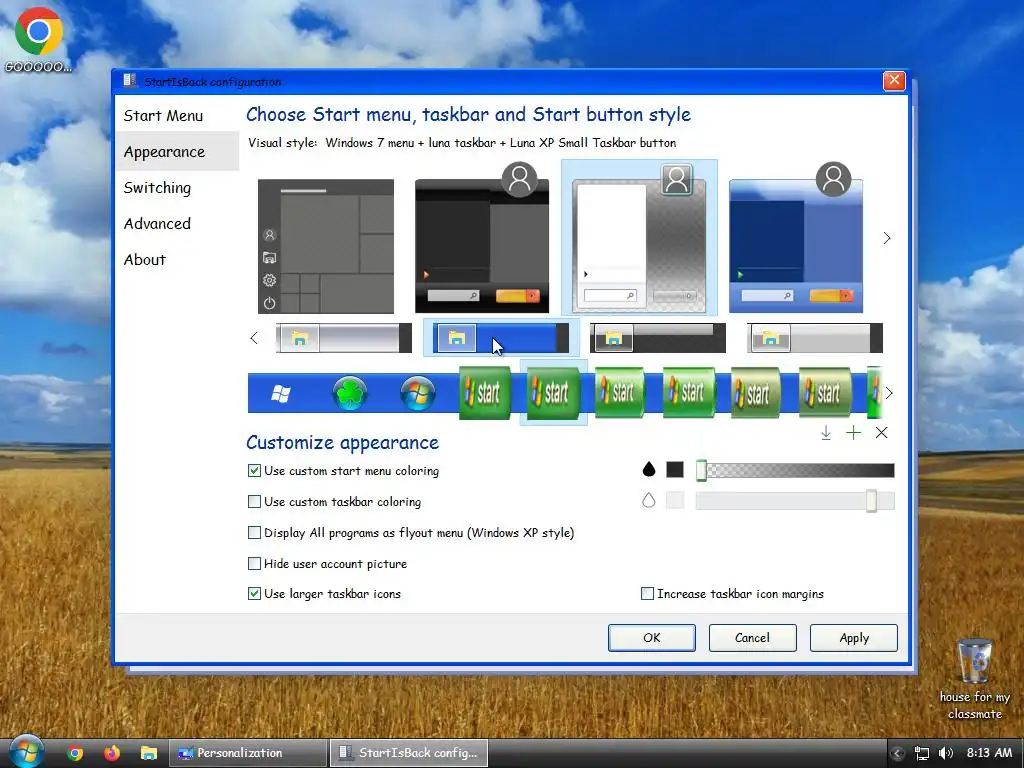
Task: Select the Windows 10 tile menu style thumbnail
Action: 326,246
